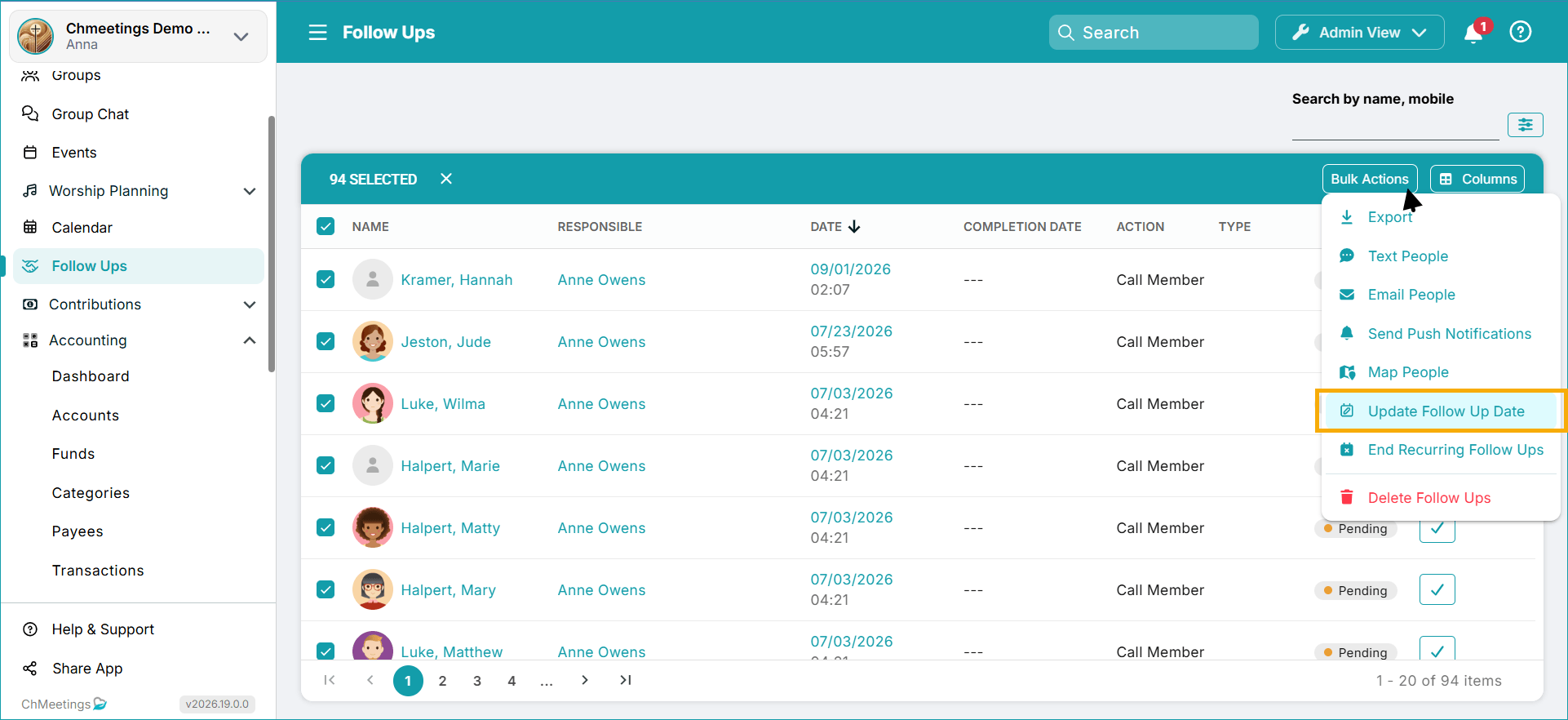1568x720 pixels.
Task: Open Kramer, Hannah profile link
Action: pos(457,280)
